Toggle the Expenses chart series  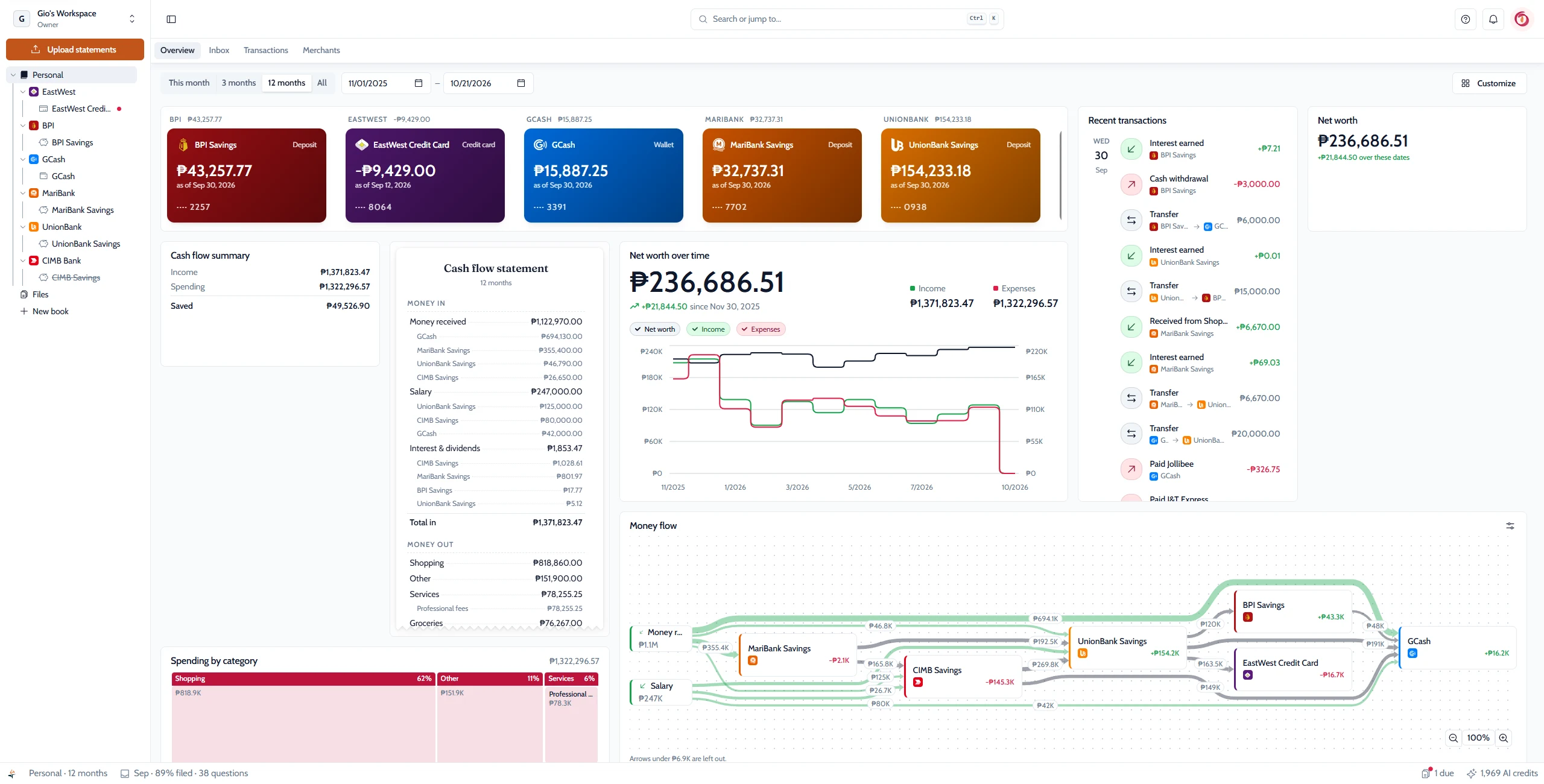761,329
